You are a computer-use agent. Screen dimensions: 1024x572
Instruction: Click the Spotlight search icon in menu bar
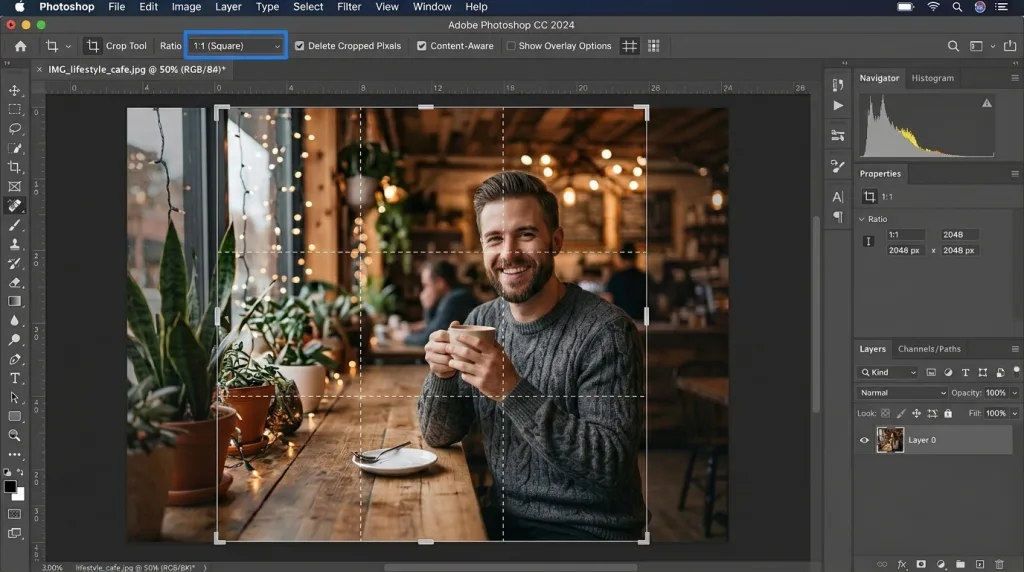(x=957, y=7)
